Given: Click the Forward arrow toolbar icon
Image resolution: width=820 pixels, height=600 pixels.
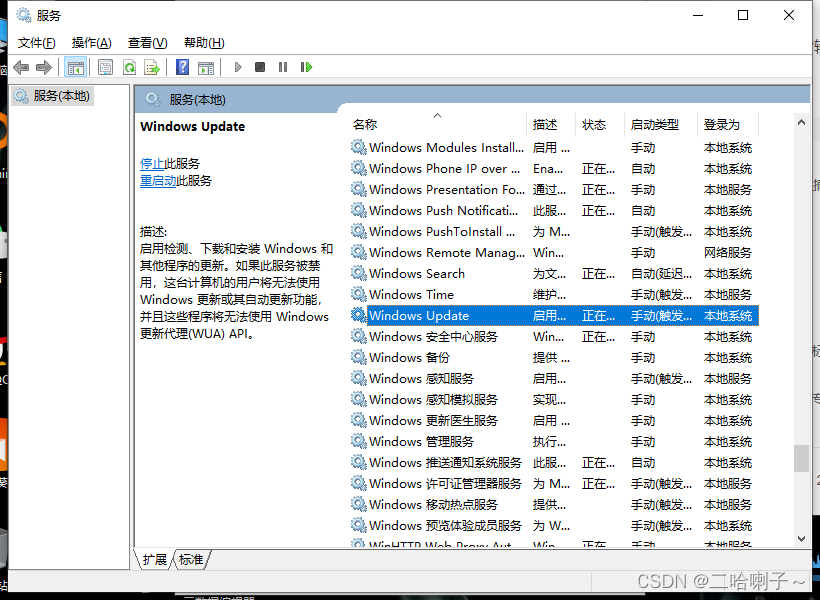Looking at the screenshot, I should (x=43, y=67).
